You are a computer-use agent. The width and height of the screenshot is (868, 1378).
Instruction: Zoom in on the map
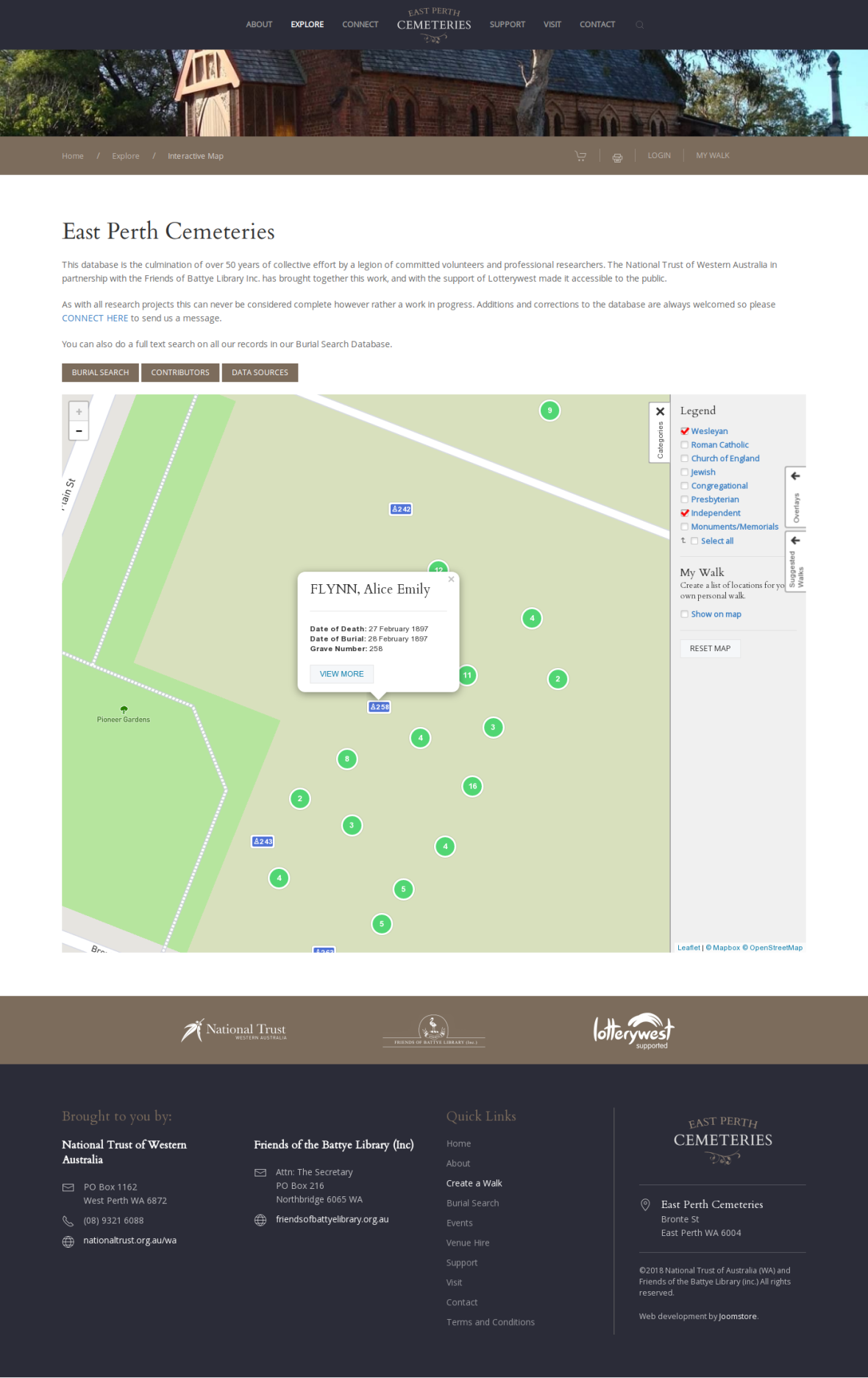(79, 412)
